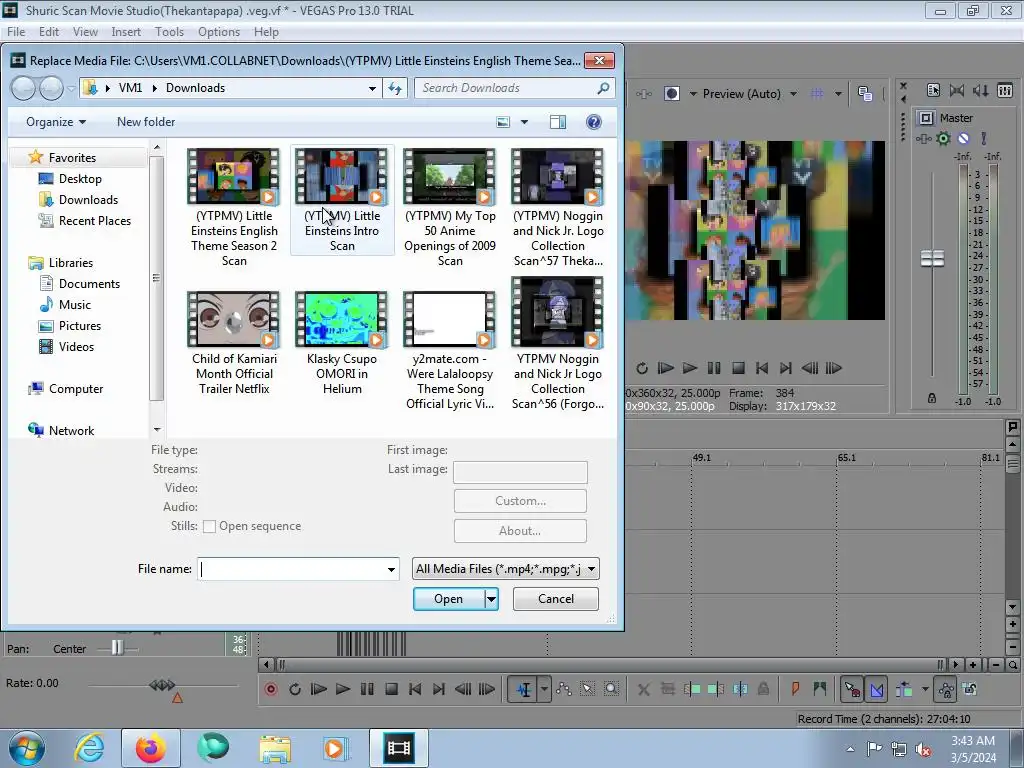
Task: Select the Envelope Edit tool
Action: (564, 689)
